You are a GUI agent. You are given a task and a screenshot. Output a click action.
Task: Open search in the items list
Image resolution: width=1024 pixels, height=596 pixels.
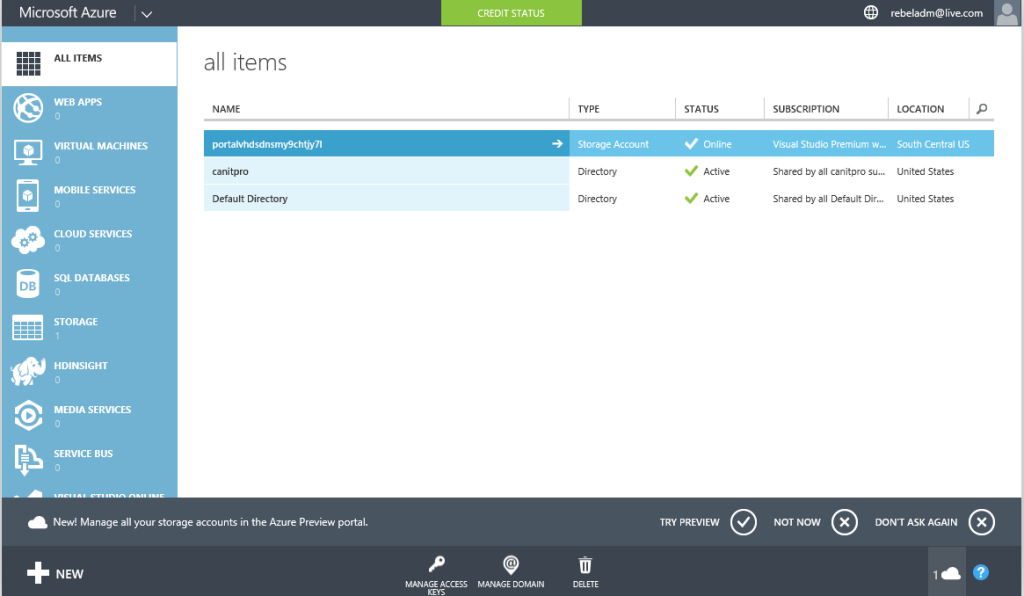point(981,108)
